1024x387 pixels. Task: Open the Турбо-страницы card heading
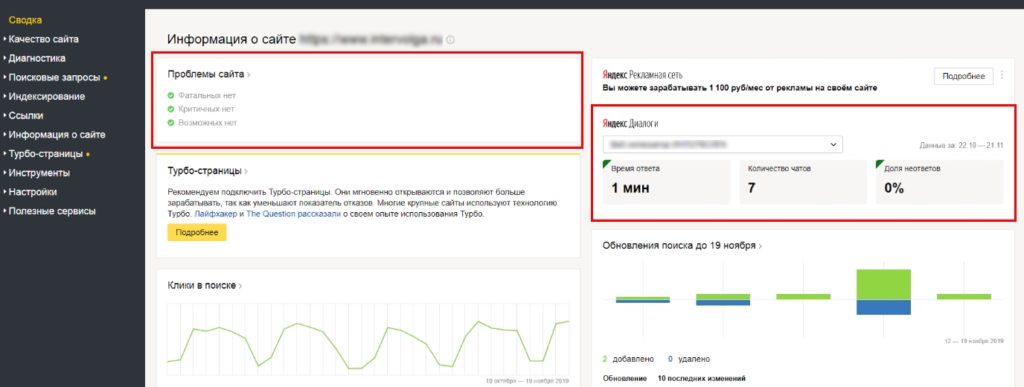point(208,171)
